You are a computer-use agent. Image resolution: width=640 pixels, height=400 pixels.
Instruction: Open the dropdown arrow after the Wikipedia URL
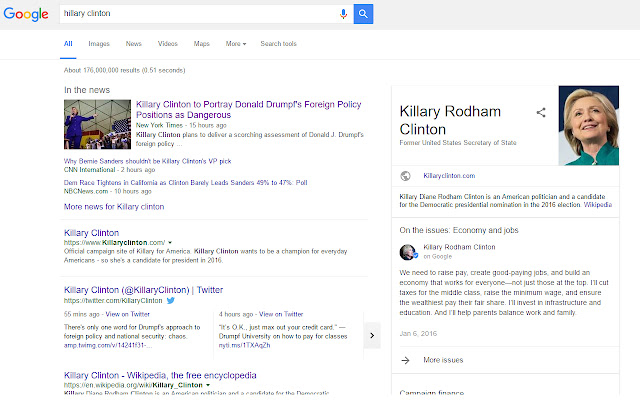click(x=208, y=385)
